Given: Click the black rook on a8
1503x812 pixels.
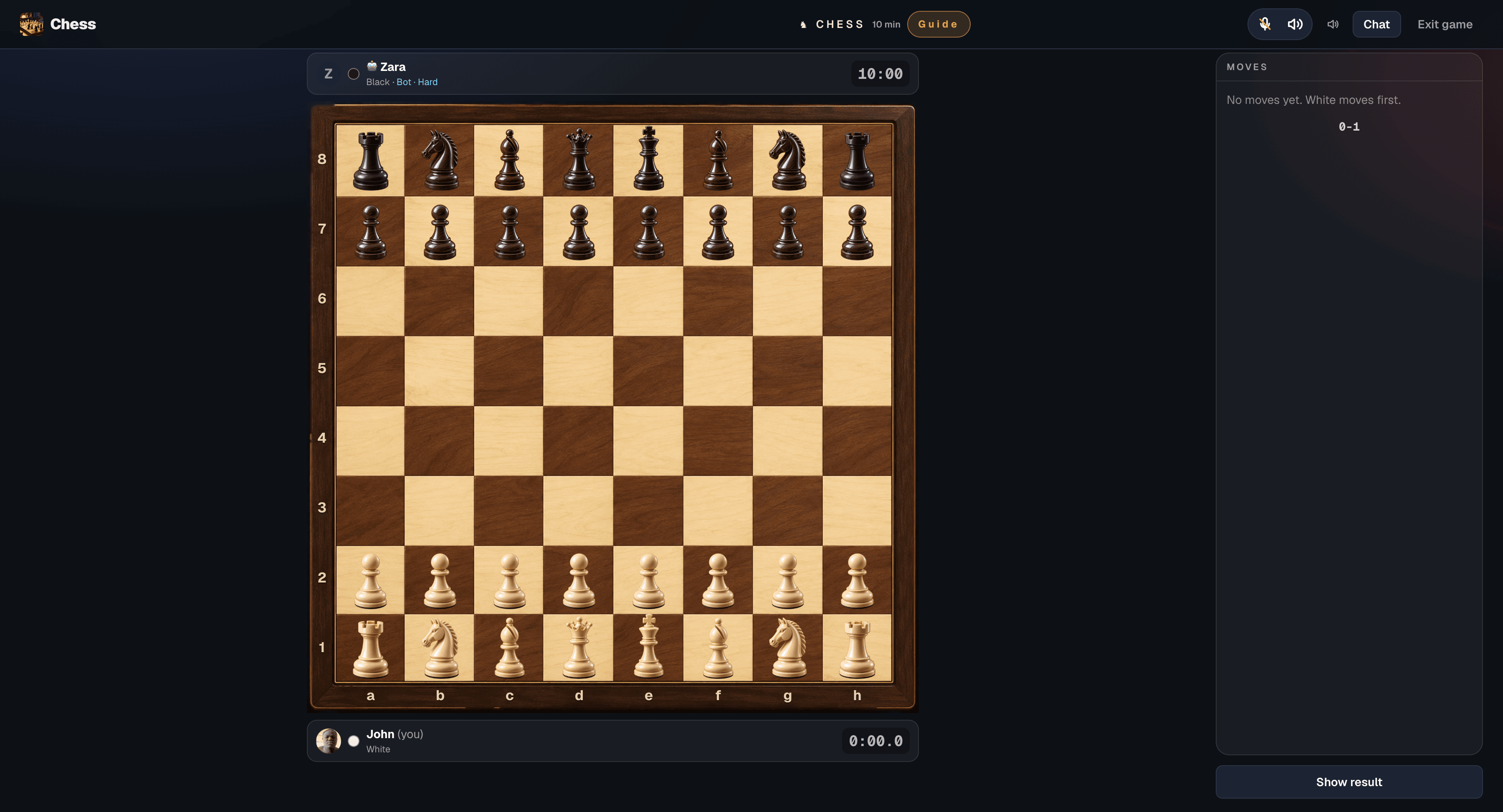Looking at the screenshot, I should [x=370, y=161].
